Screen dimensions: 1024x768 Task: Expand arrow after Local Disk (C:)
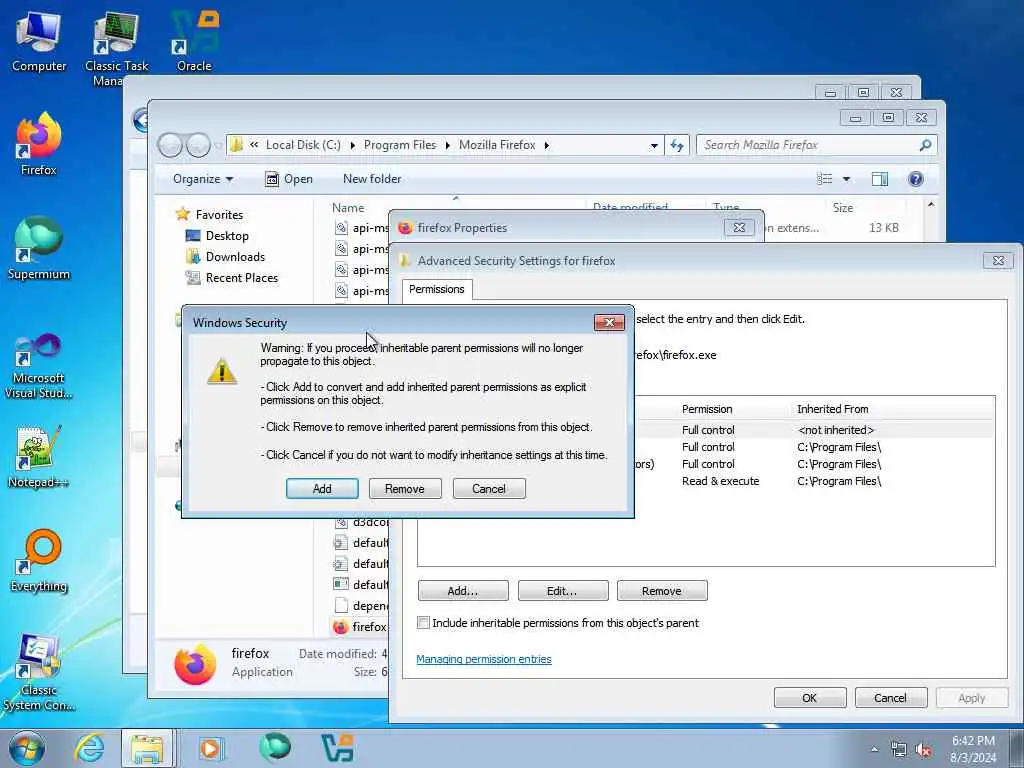(x=353, y=145)
